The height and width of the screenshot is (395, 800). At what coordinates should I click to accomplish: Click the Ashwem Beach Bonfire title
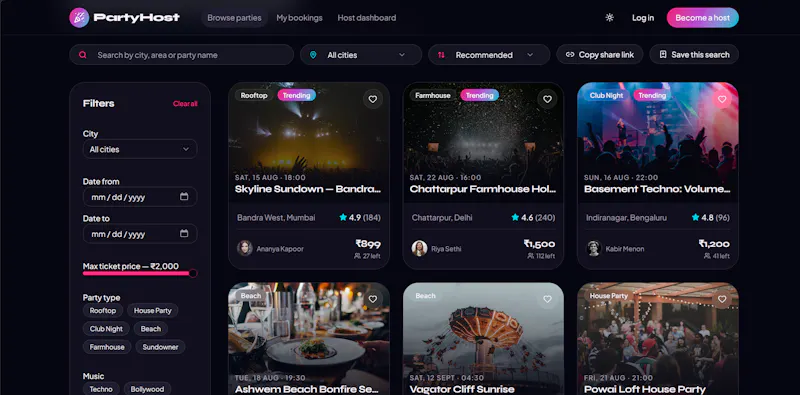click(x=307, y=389)
